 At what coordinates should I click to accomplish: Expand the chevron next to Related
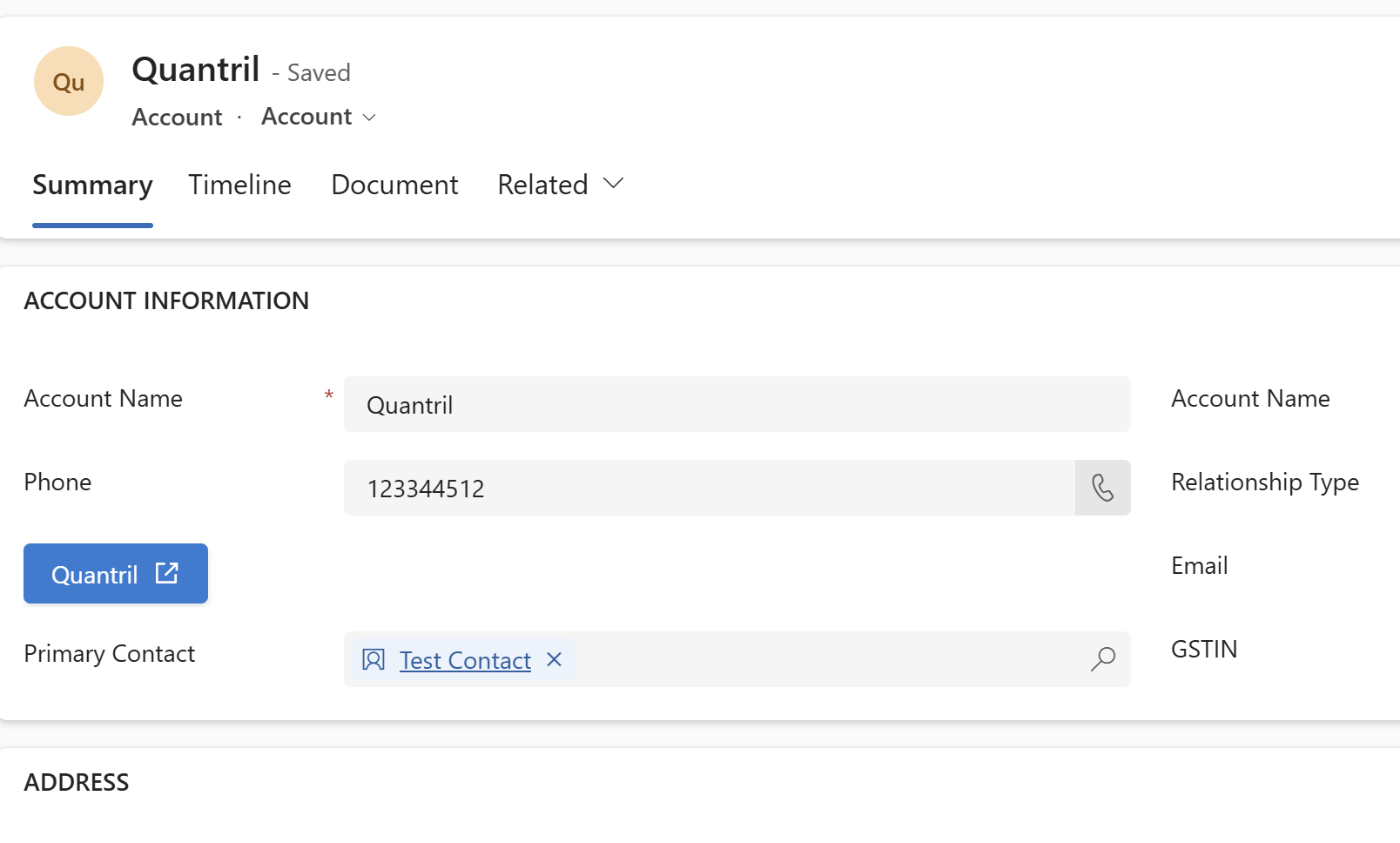[614, 184]
